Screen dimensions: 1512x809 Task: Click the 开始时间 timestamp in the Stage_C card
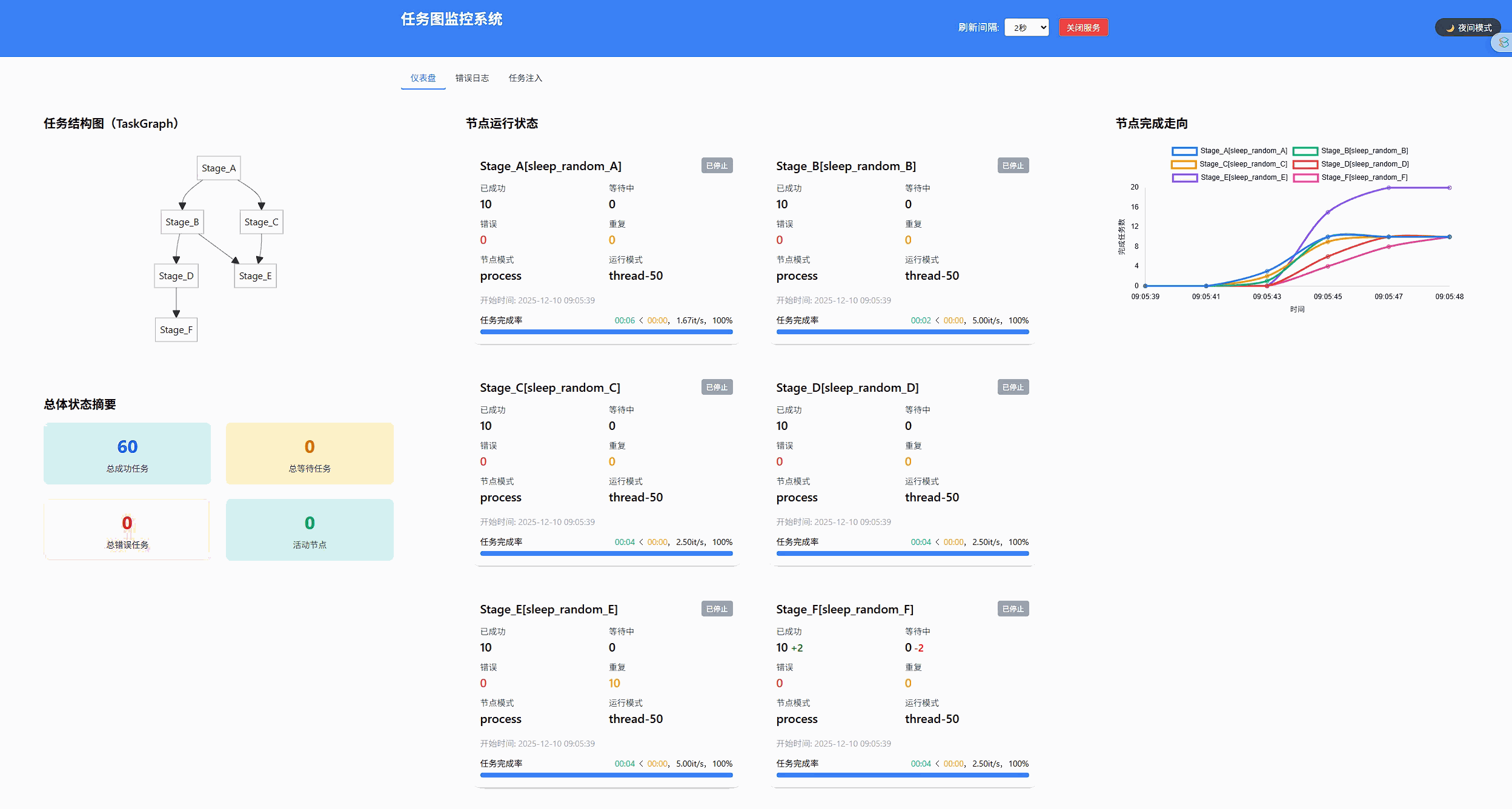tap(537, 522)
